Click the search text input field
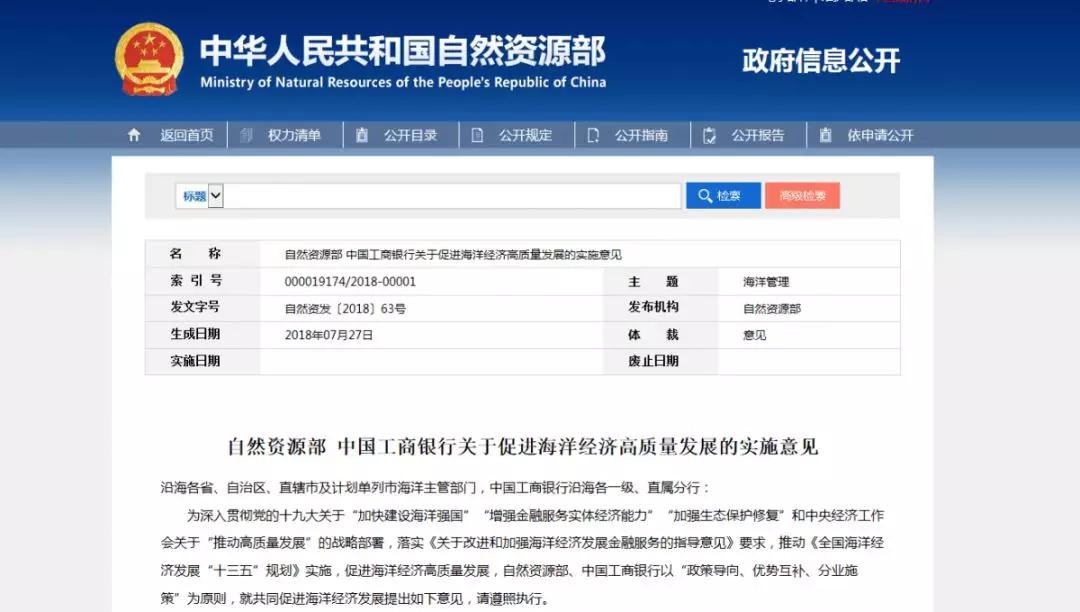This screenshot has width=1080, height=612. (x=452, y=196)
